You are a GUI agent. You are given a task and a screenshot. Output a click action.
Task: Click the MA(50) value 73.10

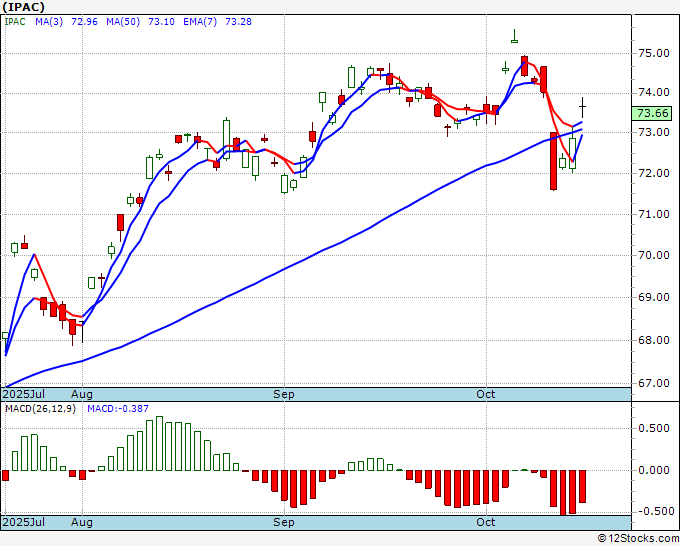161,22
